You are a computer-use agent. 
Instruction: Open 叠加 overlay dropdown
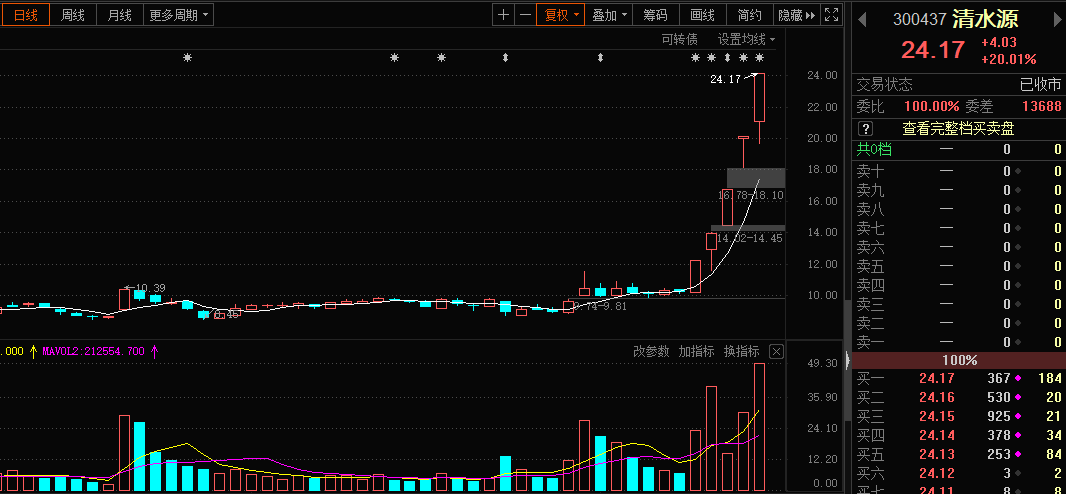click(608, 15)
